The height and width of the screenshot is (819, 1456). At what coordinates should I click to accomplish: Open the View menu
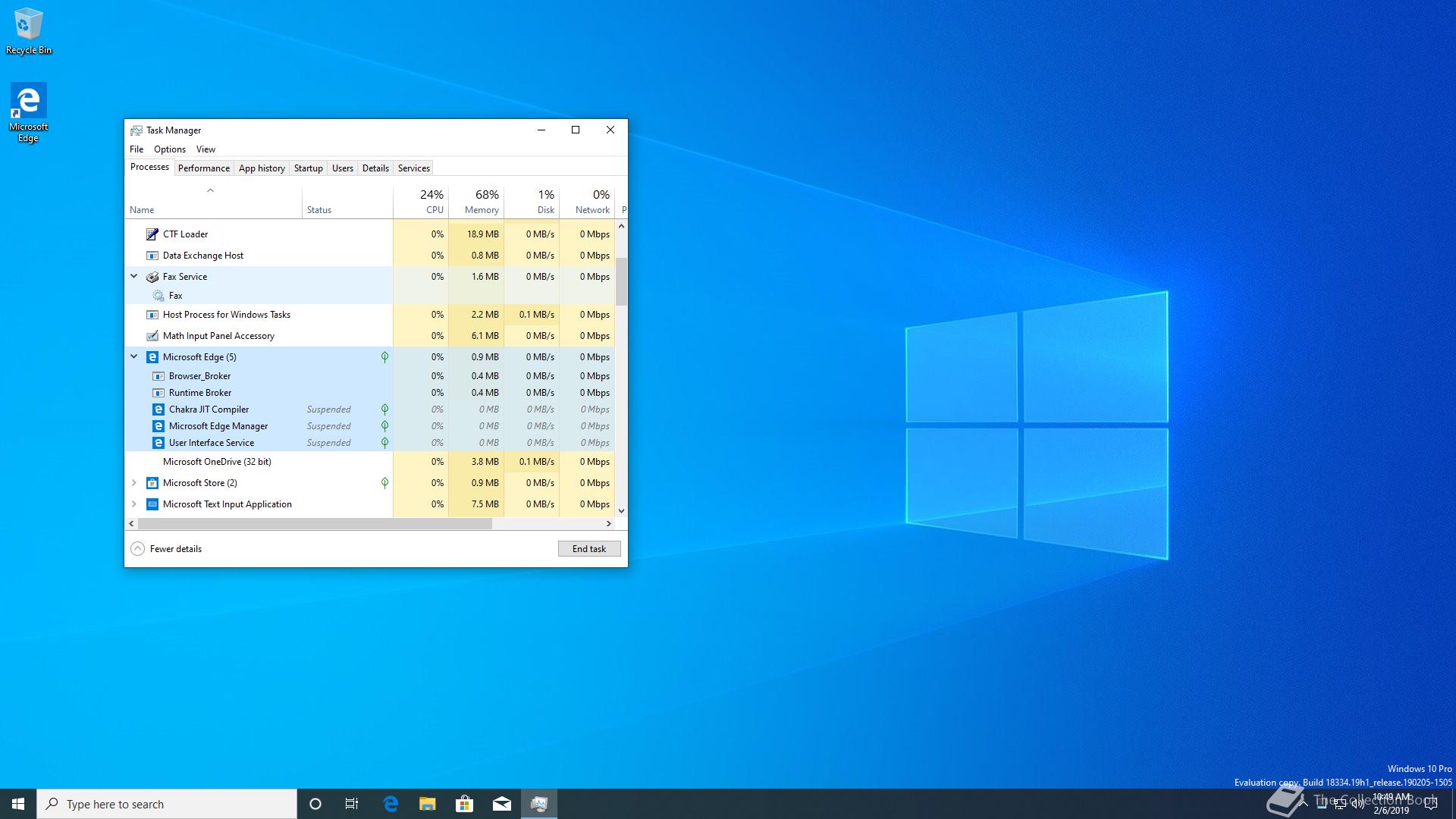(206, 149)
